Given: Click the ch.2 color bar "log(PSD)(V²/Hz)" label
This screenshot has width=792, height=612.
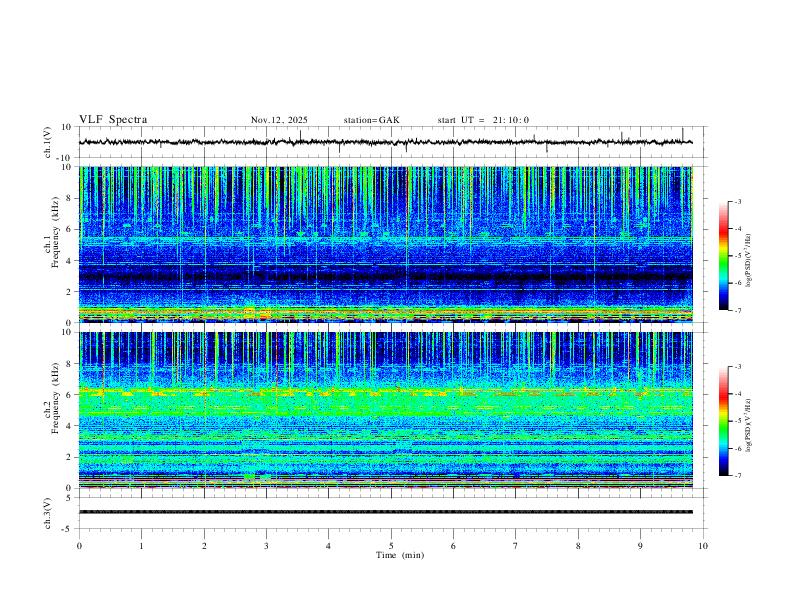Looking at the screenshot, I should pos(748,425).
